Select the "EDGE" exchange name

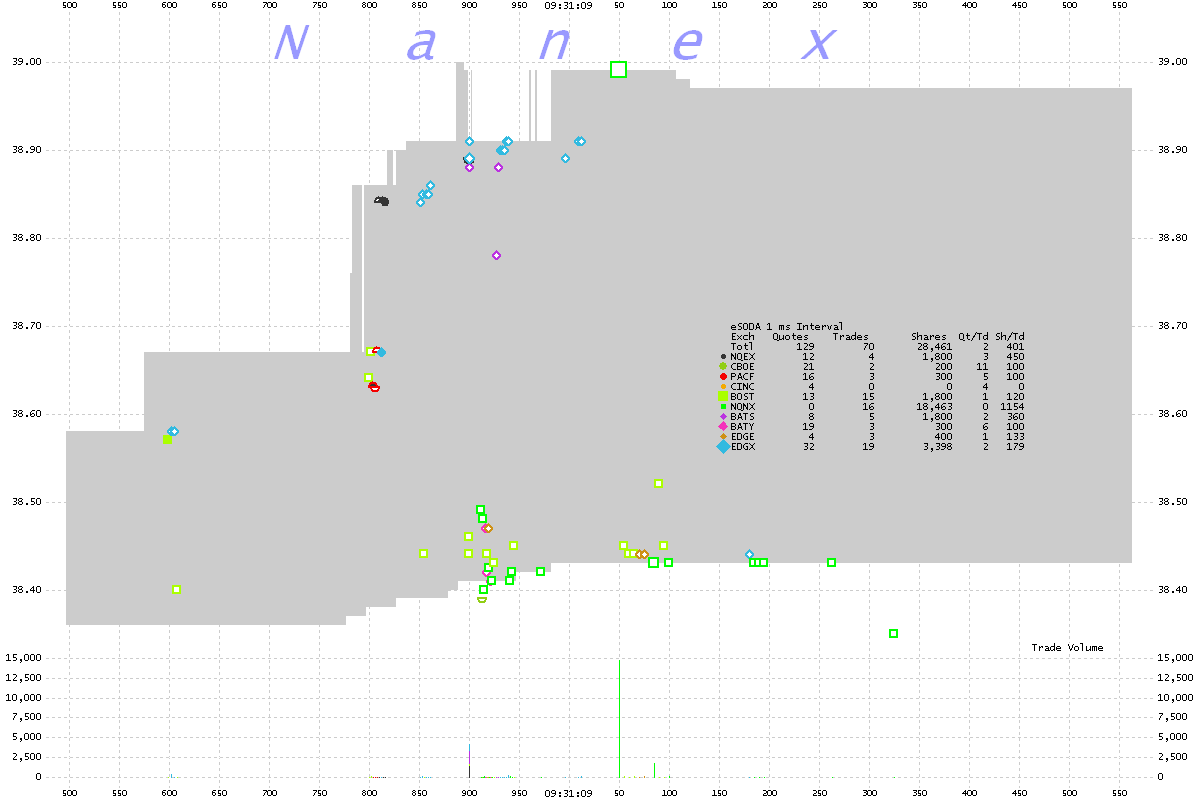point(743,436)
